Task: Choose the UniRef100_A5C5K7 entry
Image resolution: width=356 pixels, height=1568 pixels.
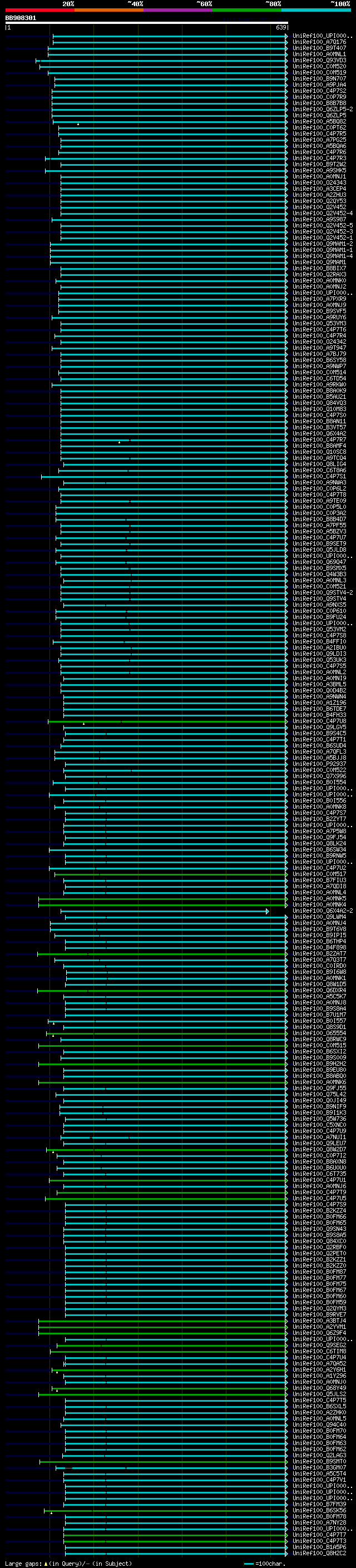Action: pos(319,996)
